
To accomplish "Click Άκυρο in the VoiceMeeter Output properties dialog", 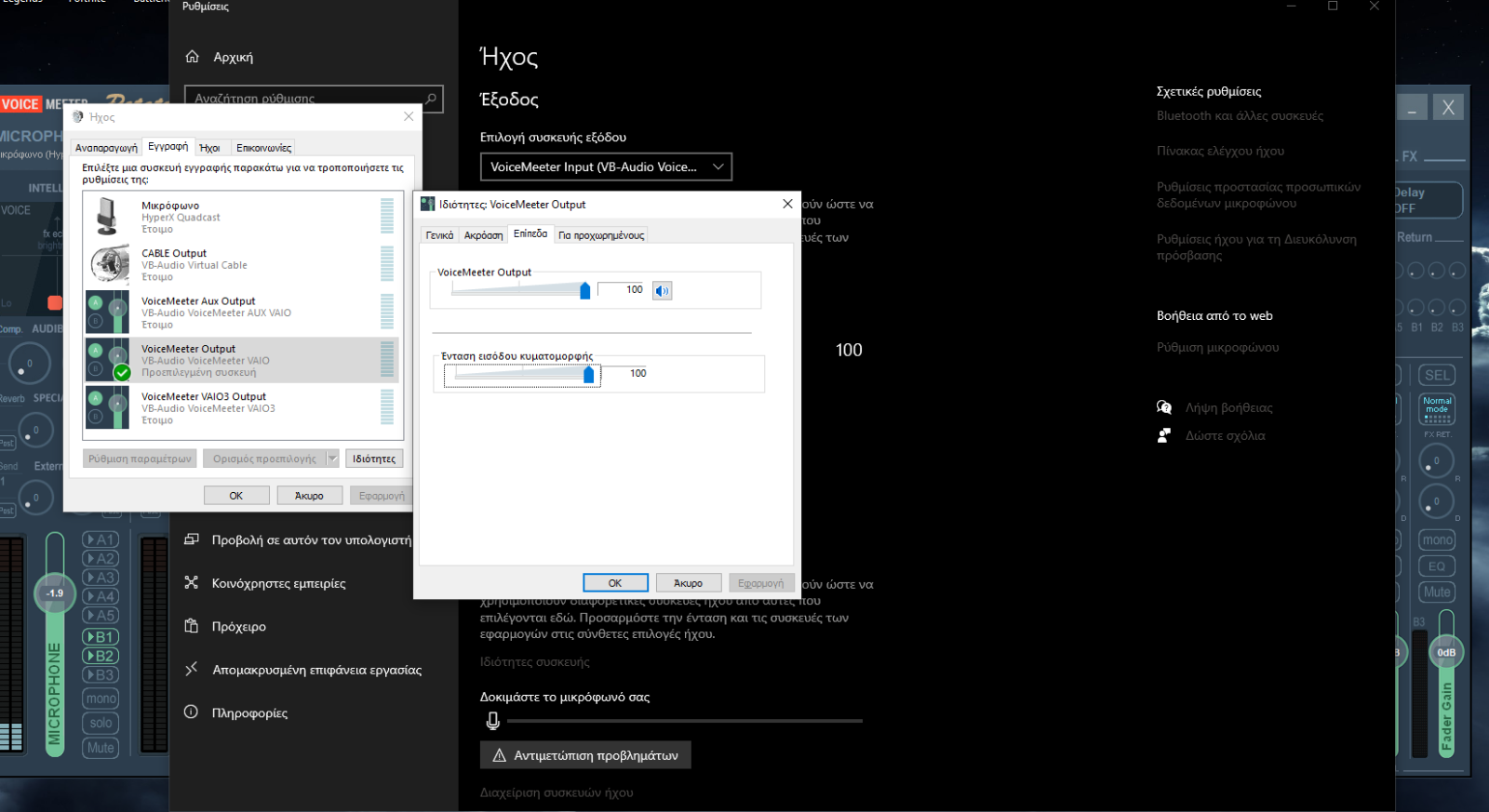I will [x=688, y=583].
